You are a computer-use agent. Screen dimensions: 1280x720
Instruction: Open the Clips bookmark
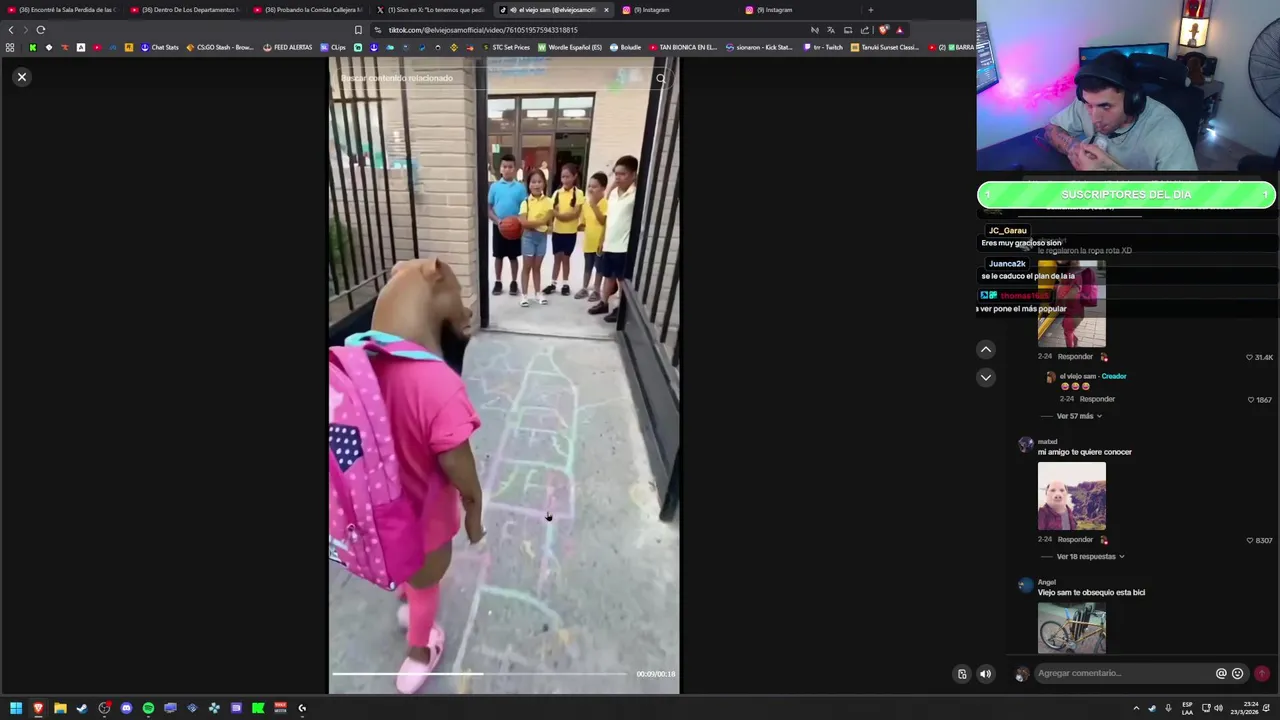click(x=333, y=47)
